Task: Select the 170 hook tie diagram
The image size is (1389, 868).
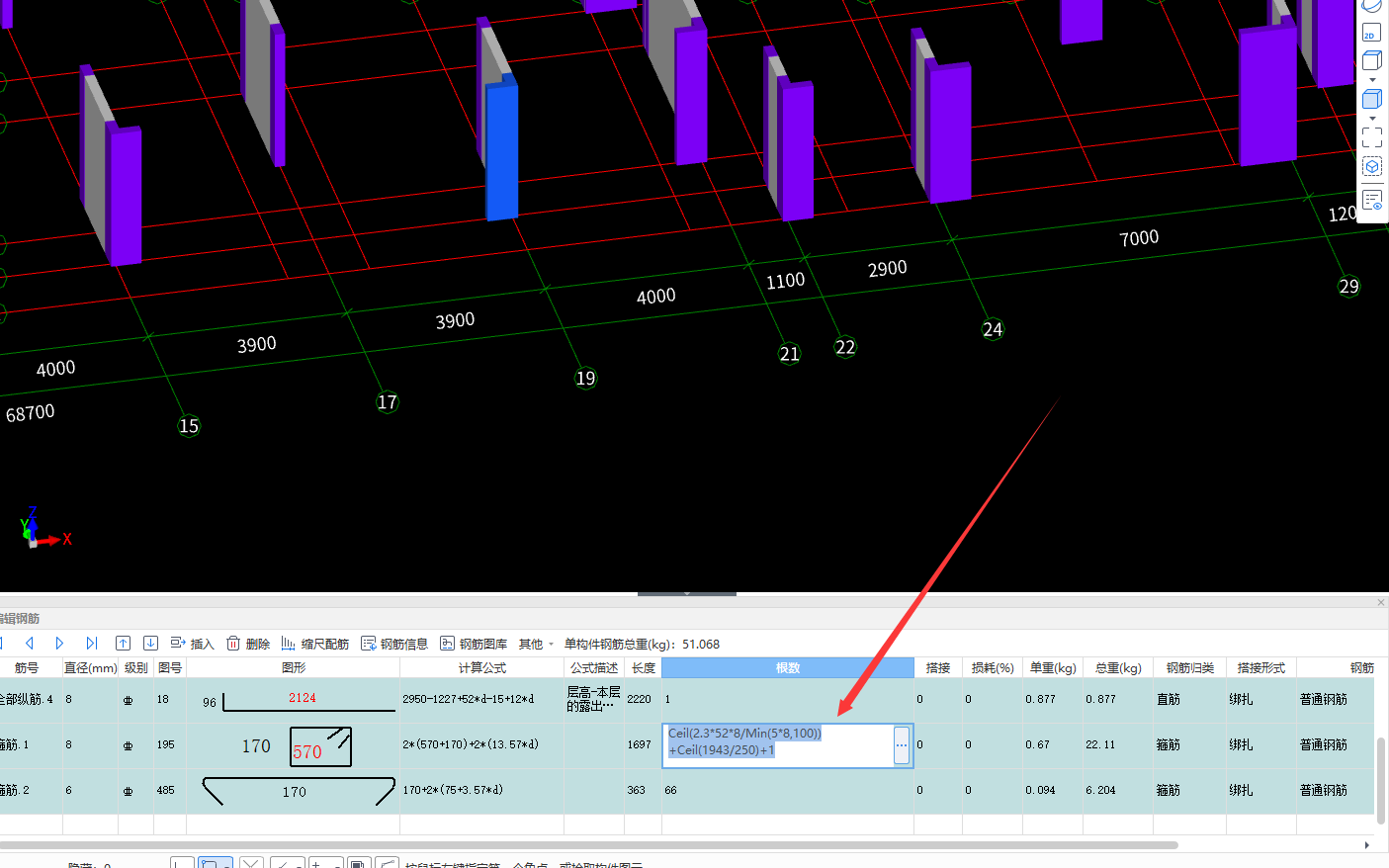Action: 294,791
